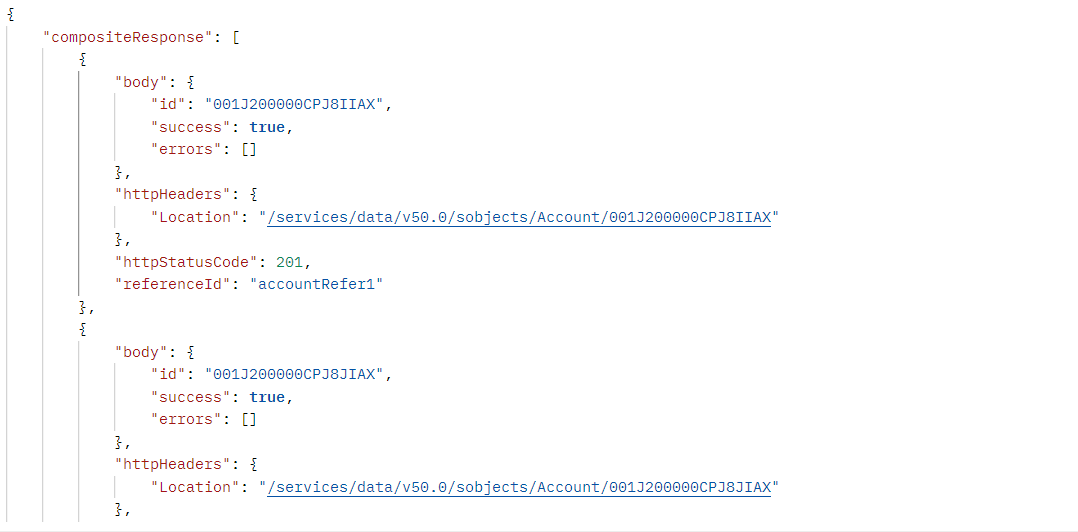Click the "Location" key beside the CPJ8IIAX link

coord(195,217)
